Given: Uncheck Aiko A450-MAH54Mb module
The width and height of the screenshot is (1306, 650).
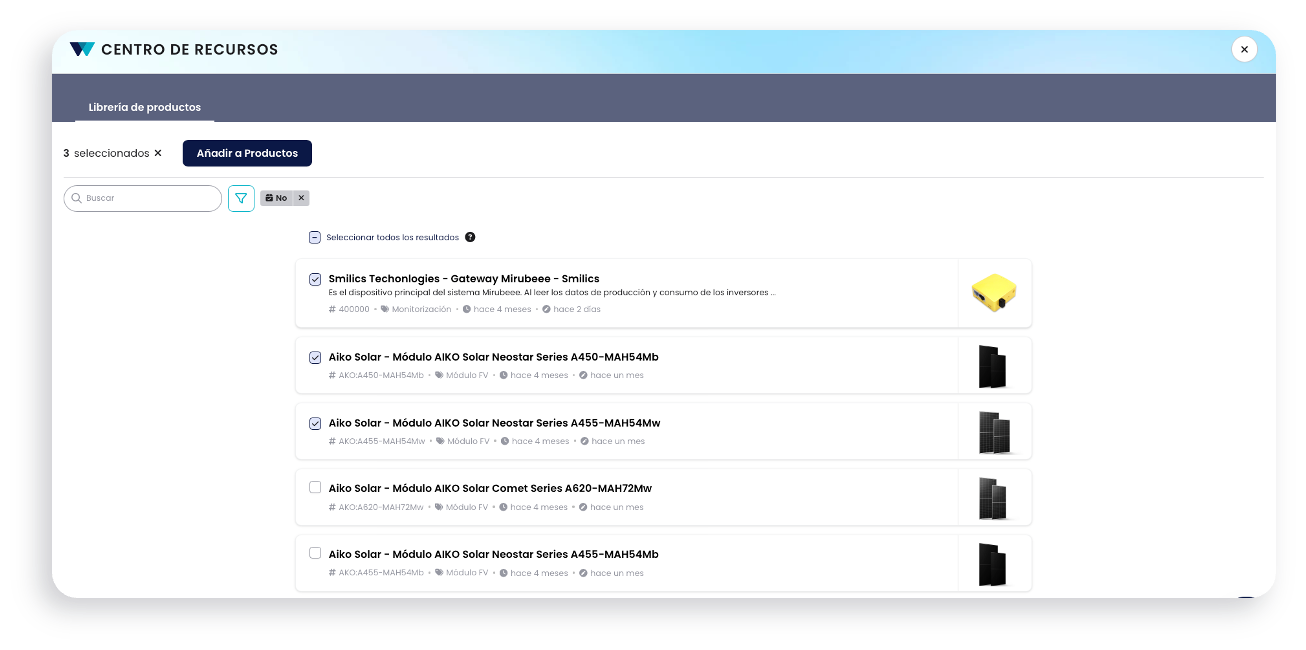Looking at the screenshot, I should pos(315,357).
